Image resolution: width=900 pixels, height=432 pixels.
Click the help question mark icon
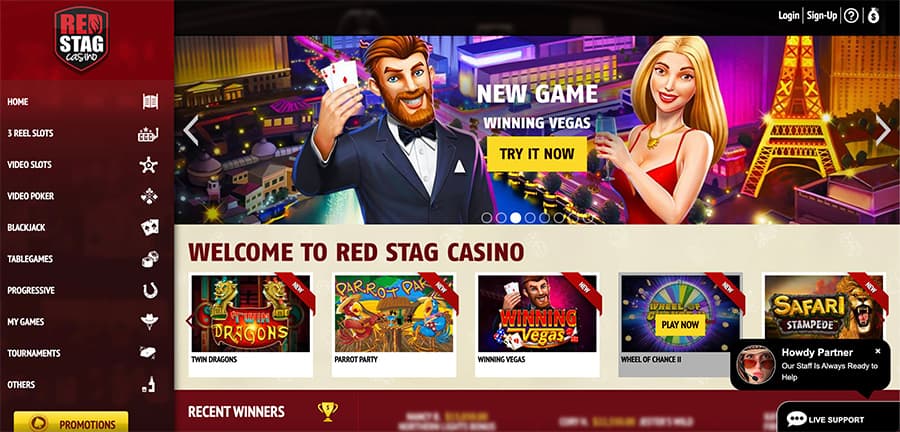point(851,15)
